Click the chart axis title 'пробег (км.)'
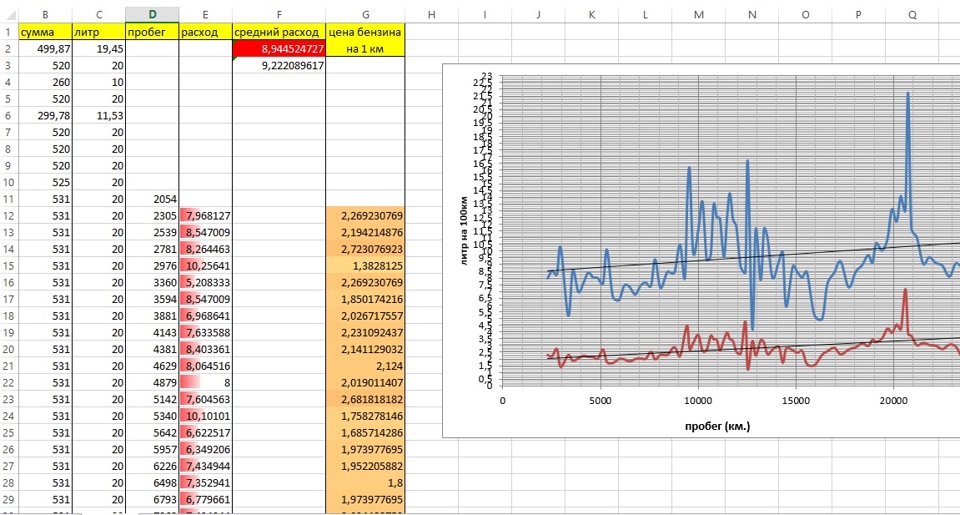This screenshot has height=515, width=960. coord(717,426)
